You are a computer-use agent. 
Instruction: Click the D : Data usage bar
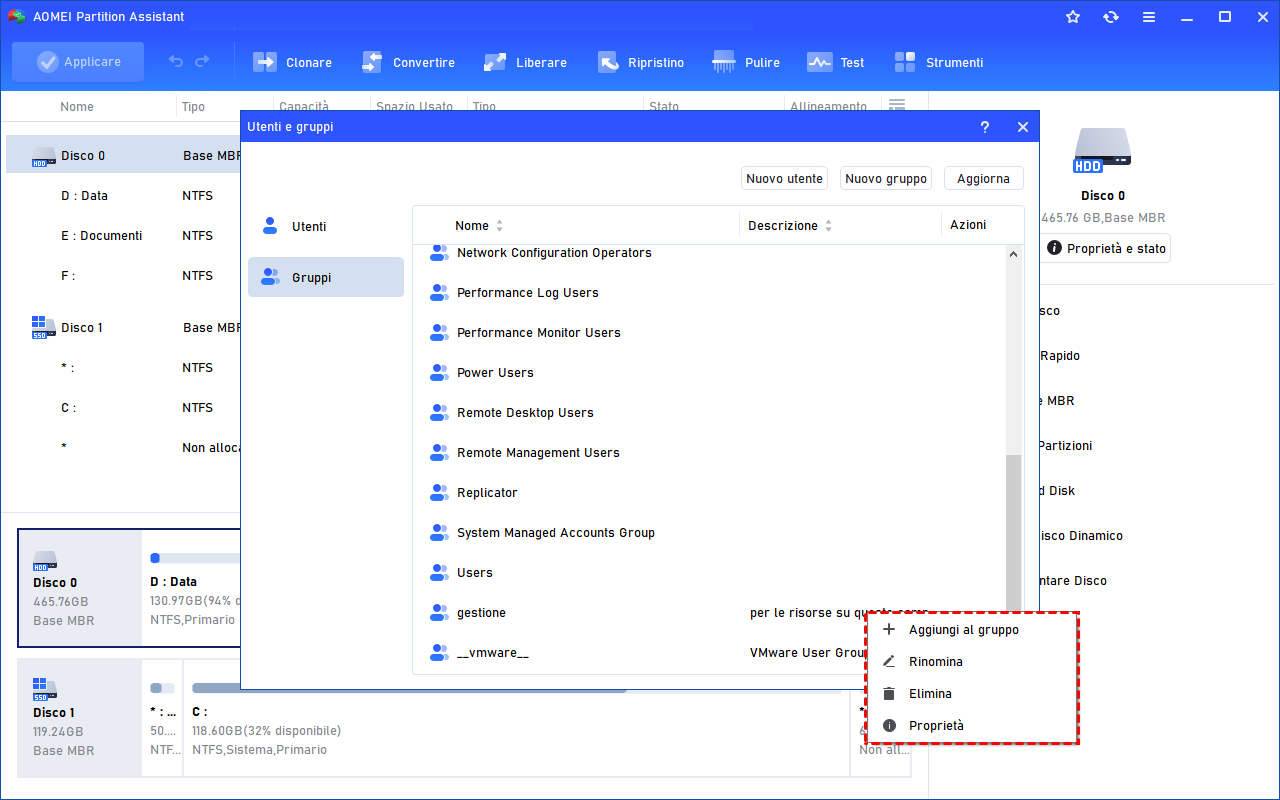point(196,558)
